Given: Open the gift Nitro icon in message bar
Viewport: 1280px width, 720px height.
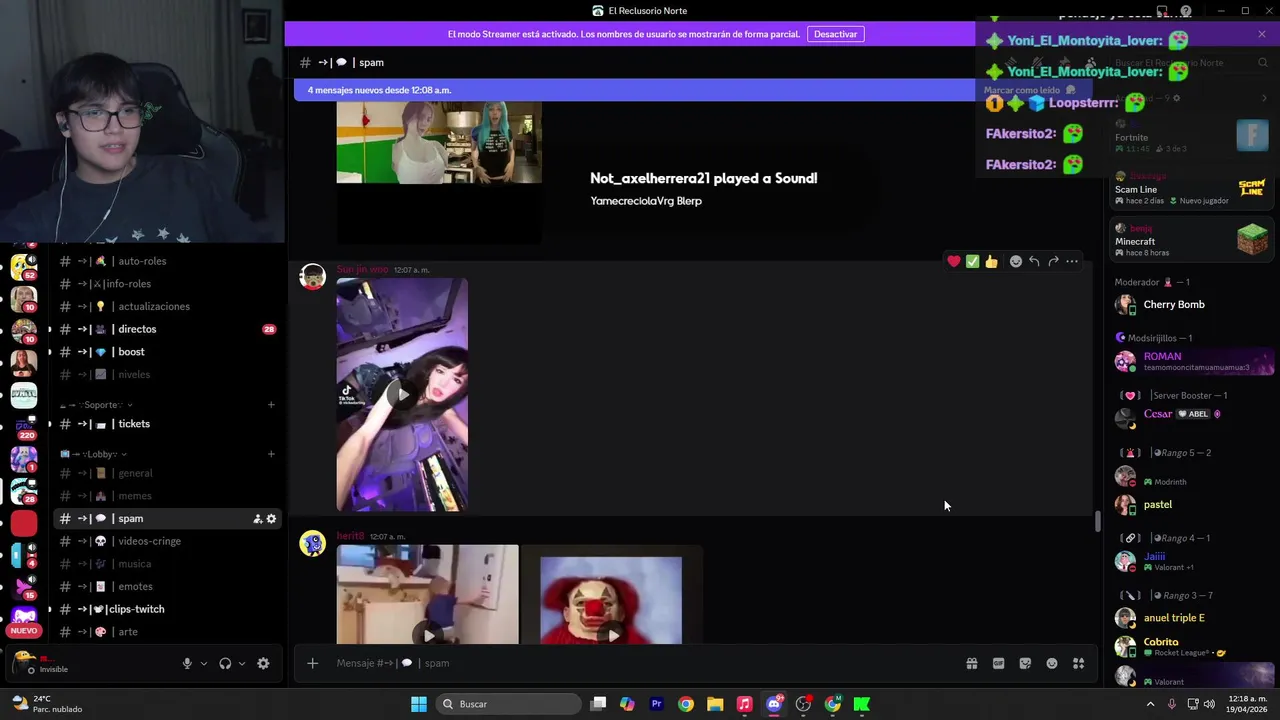Looking at the screenshot, I should tap(971, 663).
